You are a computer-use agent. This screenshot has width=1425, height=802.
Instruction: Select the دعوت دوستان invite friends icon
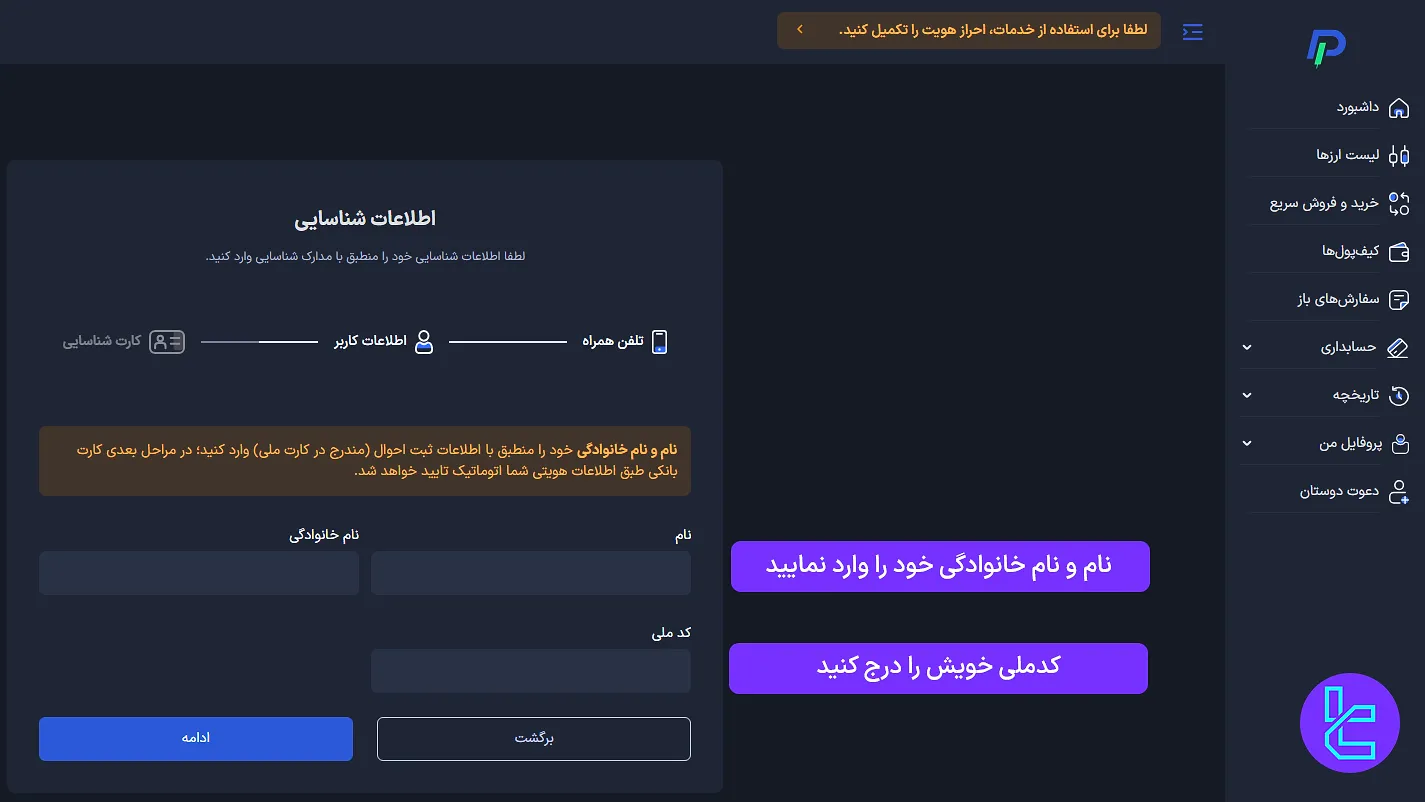tap(1400, 490)
